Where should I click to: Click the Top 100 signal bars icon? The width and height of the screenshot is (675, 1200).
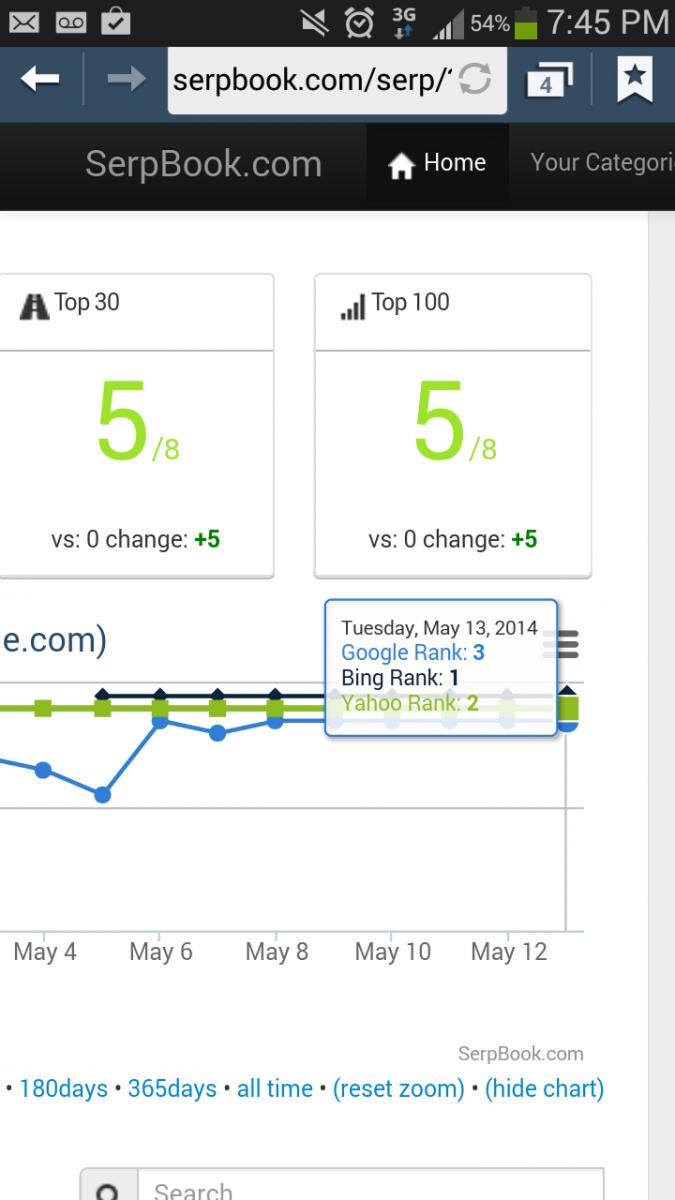(353, 306)
